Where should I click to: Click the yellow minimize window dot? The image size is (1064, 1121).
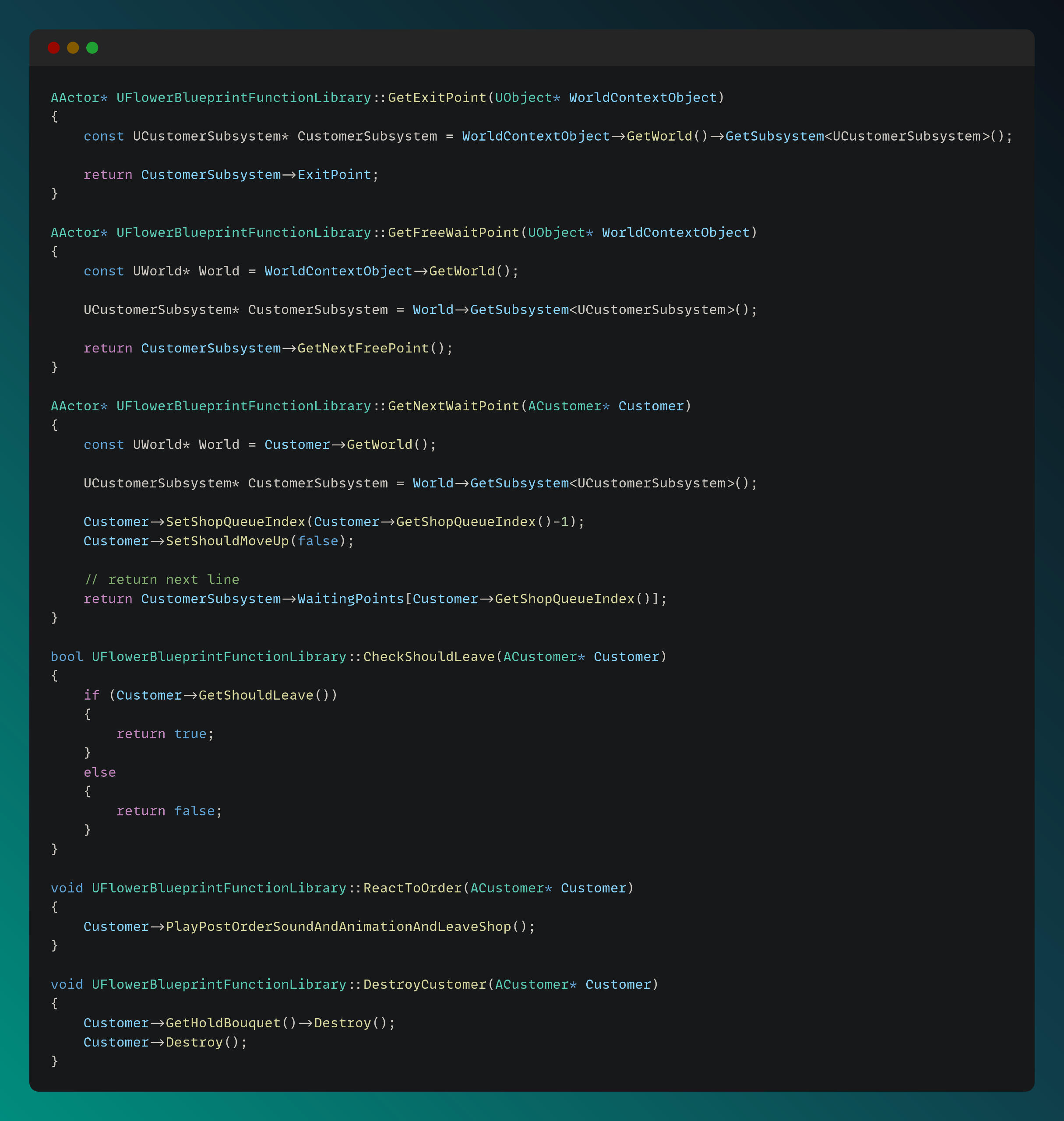(73, 48)
